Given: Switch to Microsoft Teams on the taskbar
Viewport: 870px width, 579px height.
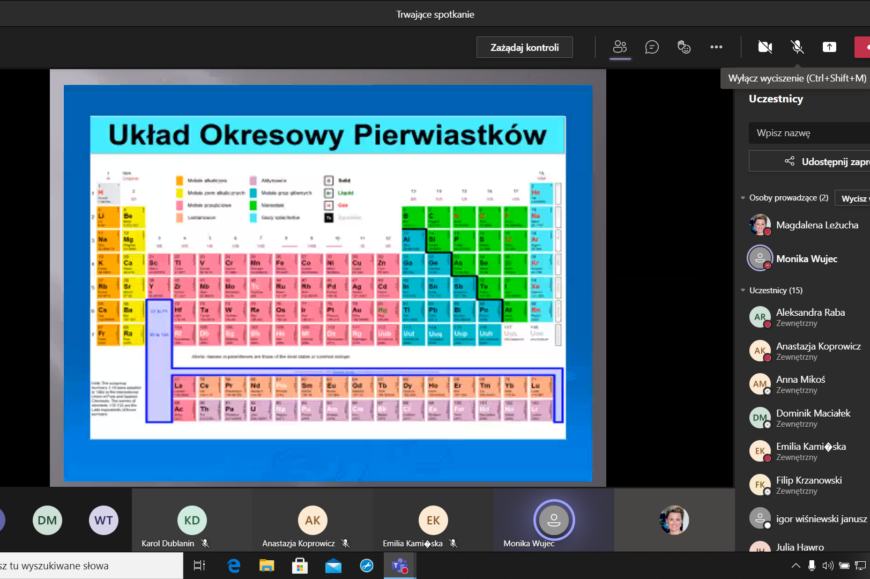Looking at the screenshot, I should [399, 566].
